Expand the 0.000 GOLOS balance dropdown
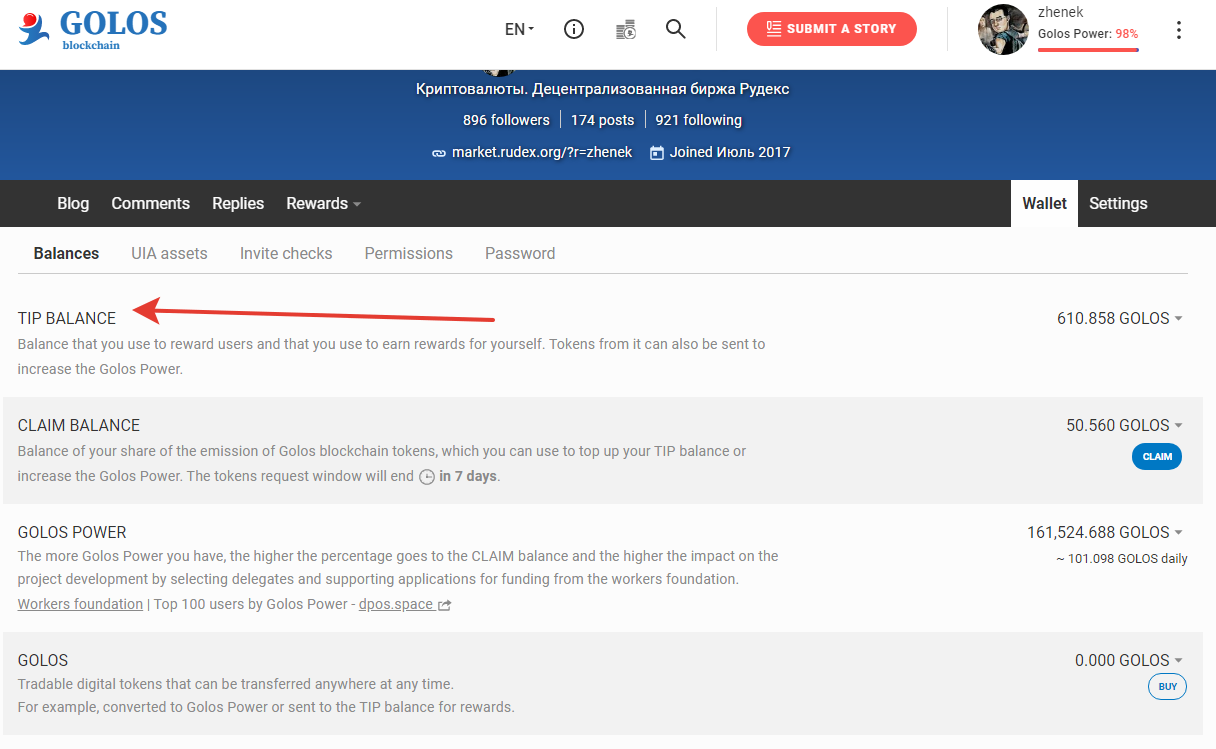Viewport: 1216px width, 749px height. (x=1129, y=660)
